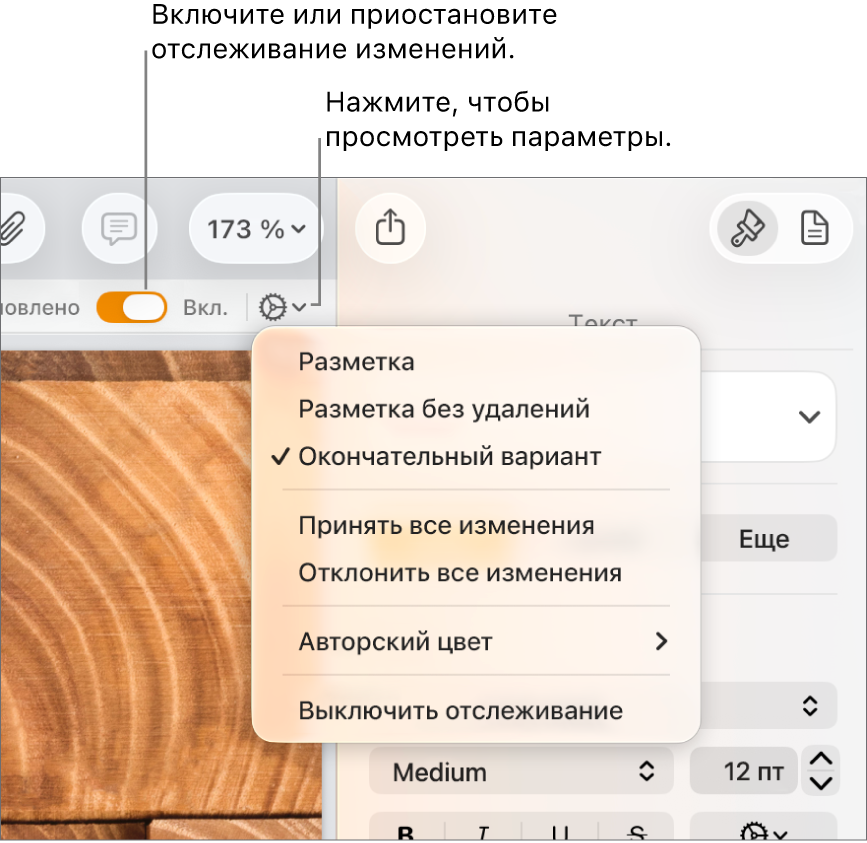Screen dimensions: 867x843
Task: Click the Еще button
Action: coord(769,538)
